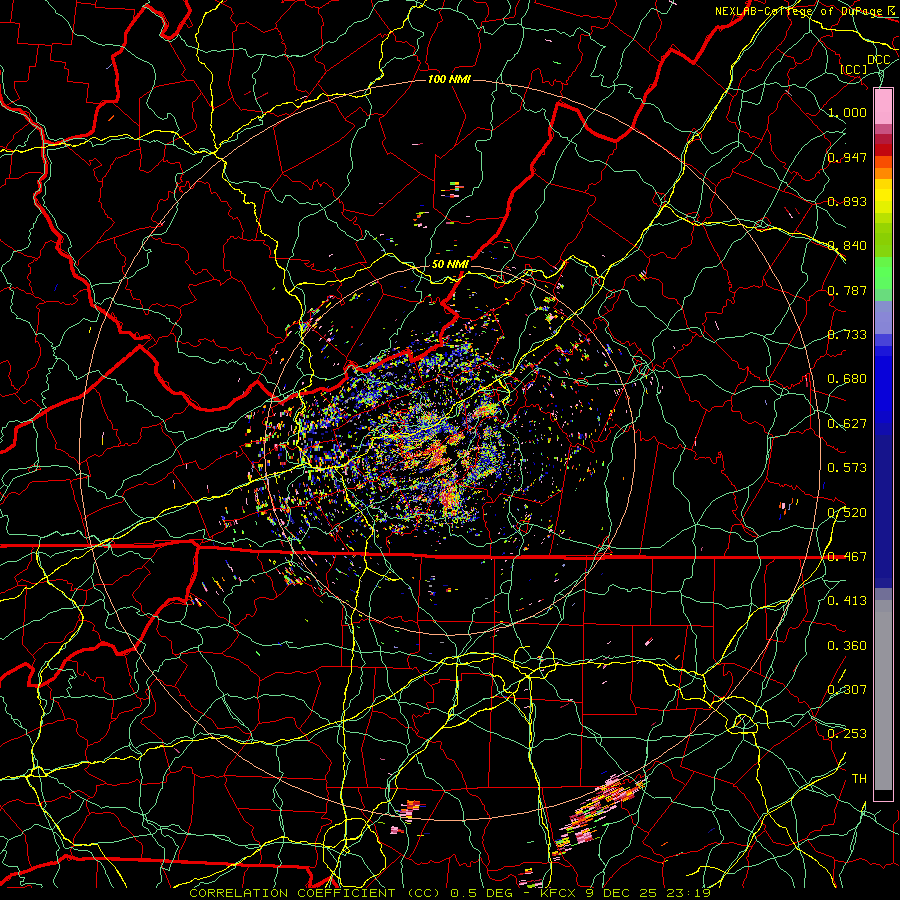Click the 0.467 scale value

point(847,557)
